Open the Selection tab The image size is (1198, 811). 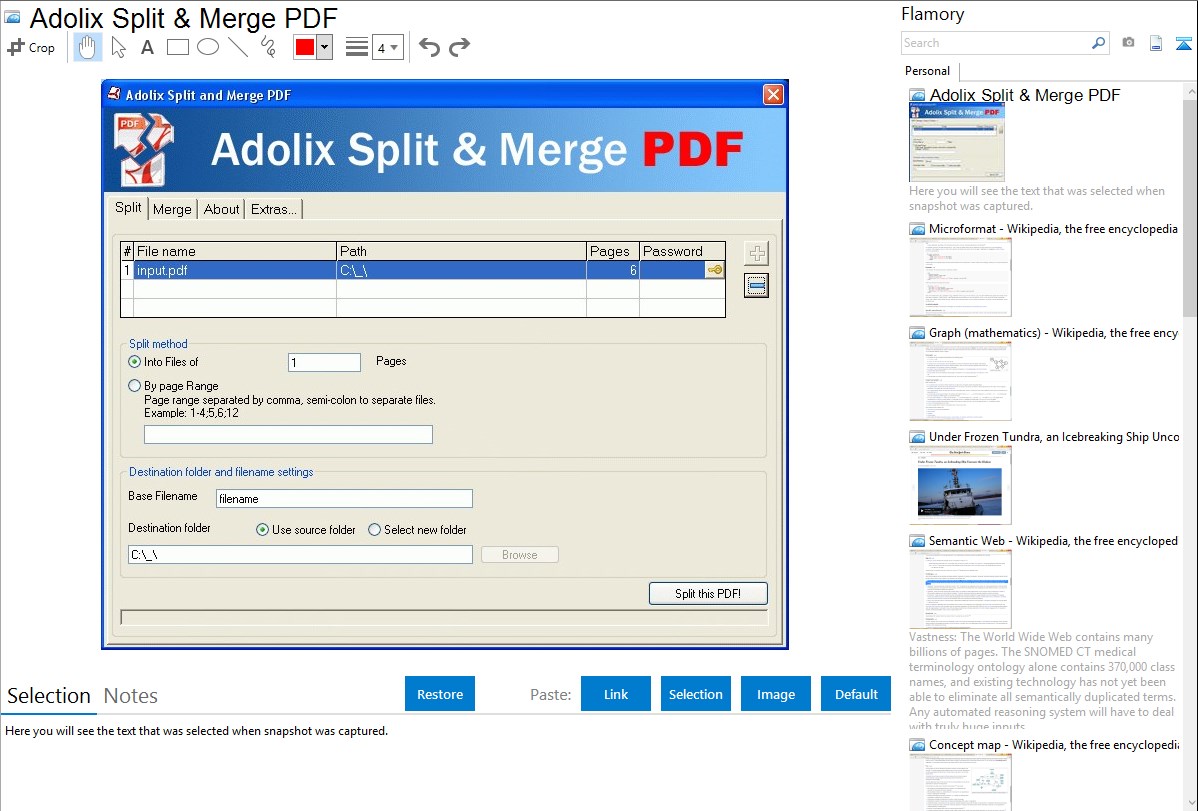click(x=49, y=696)
